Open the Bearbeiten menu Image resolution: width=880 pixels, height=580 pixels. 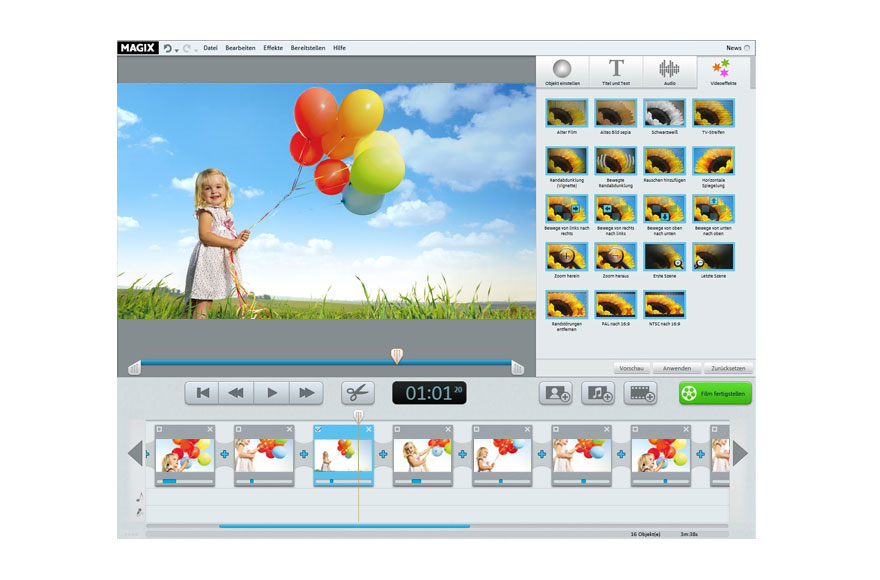tap(240, 48)
